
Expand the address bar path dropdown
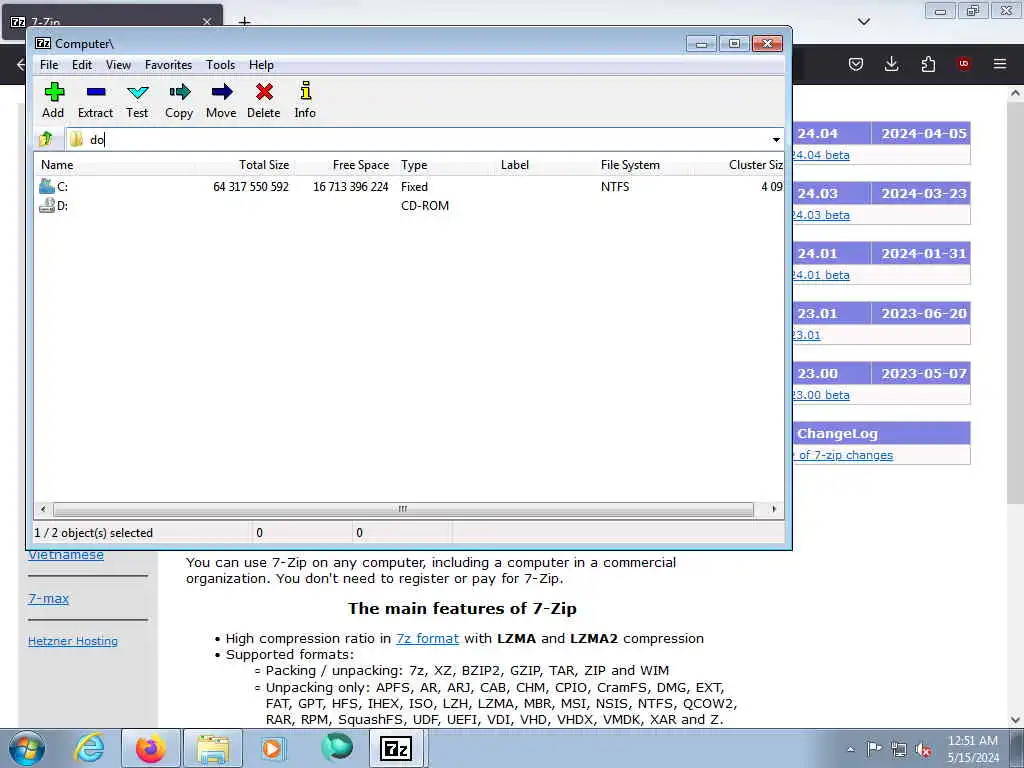point(776,140)
